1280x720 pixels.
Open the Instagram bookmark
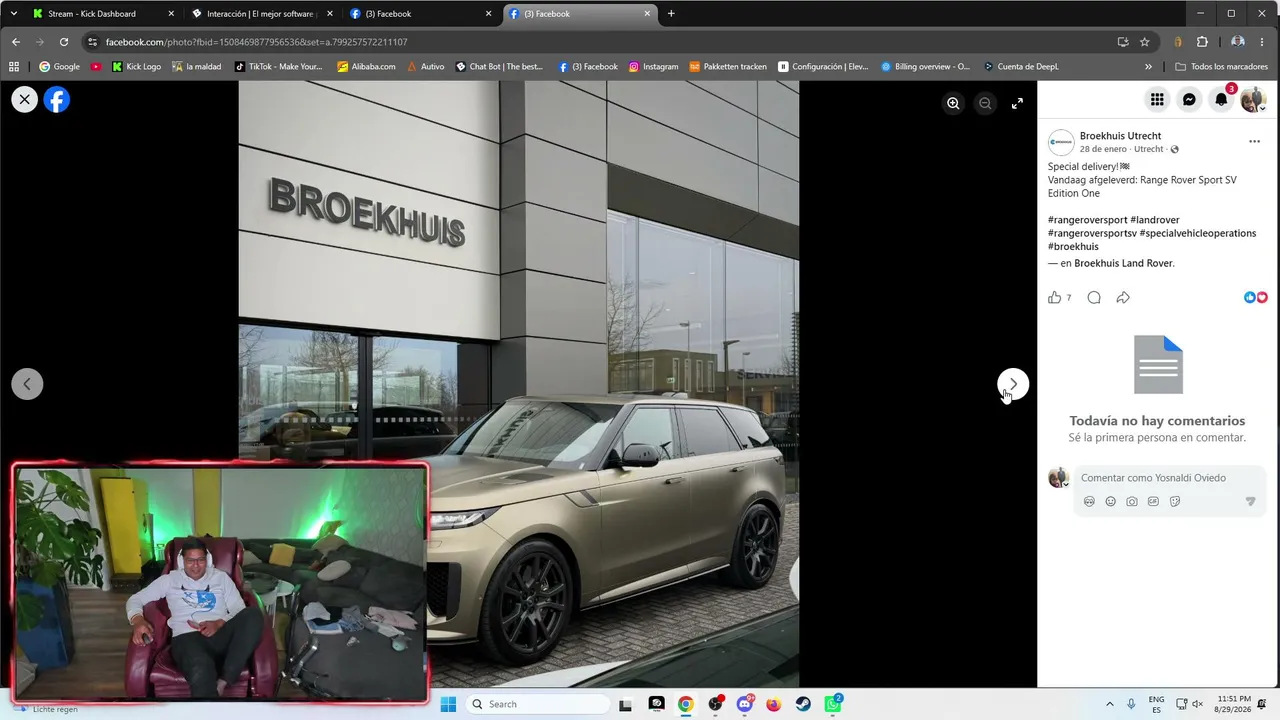653,67
